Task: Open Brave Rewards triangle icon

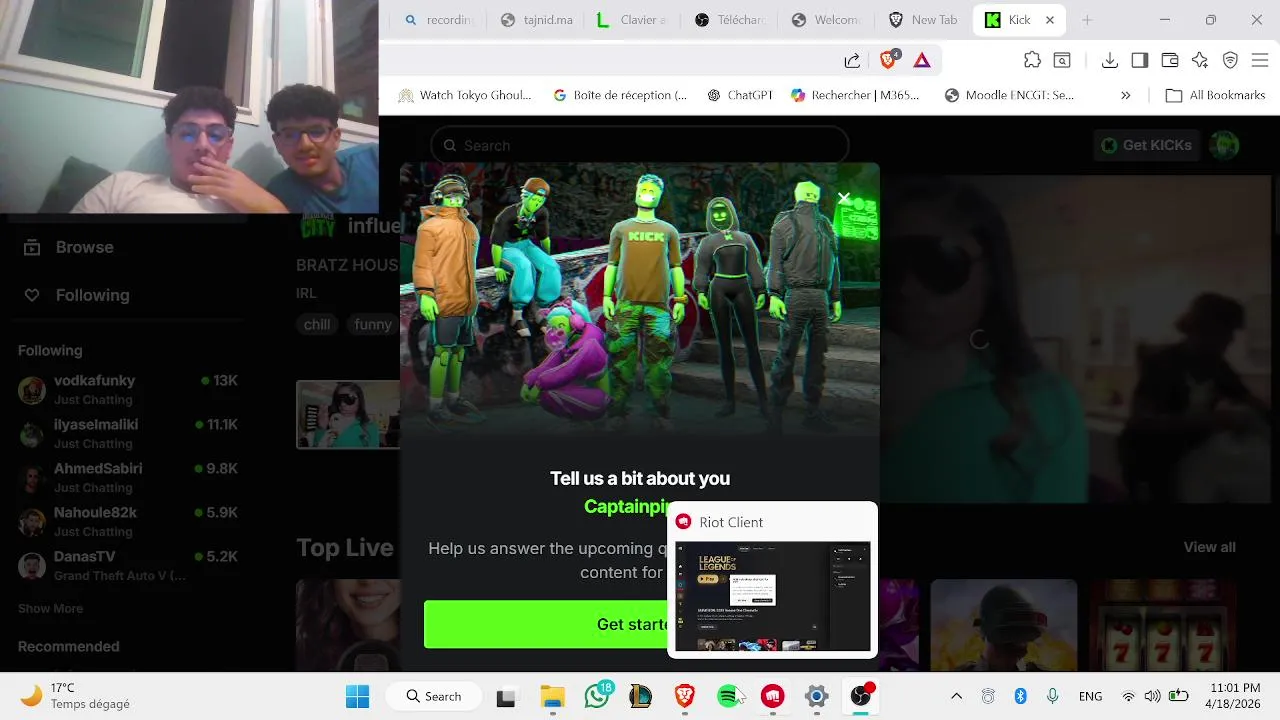Action: click(x=922, y=61)
